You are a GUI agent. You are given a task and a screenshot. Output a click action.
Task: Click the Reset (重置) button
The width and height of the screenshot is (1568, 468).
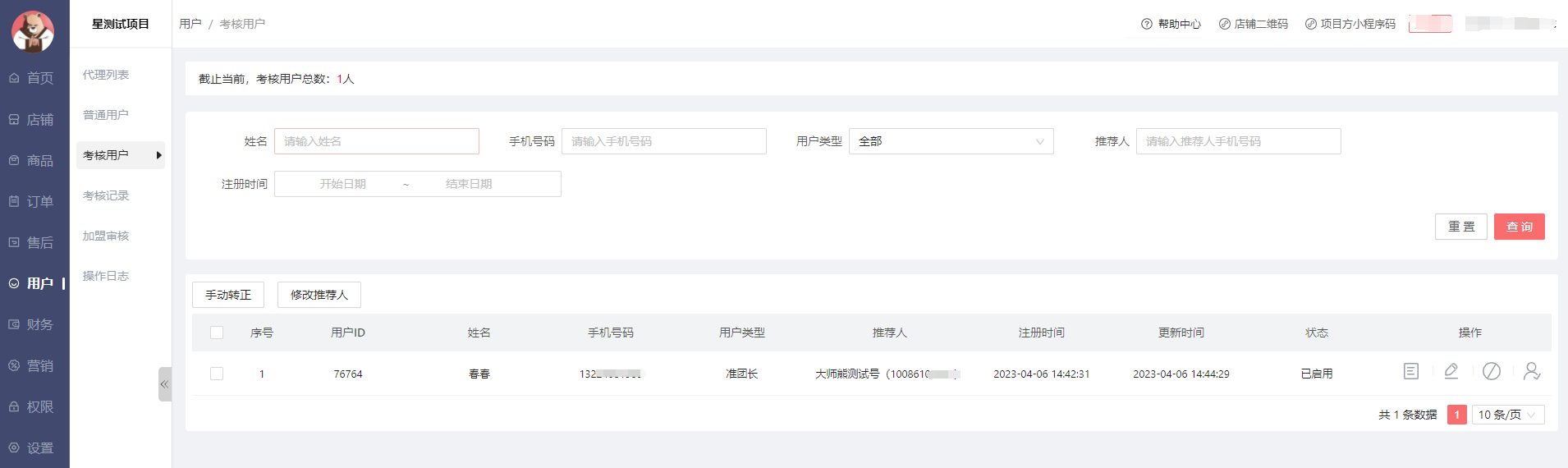click(x=1460, y=227)
